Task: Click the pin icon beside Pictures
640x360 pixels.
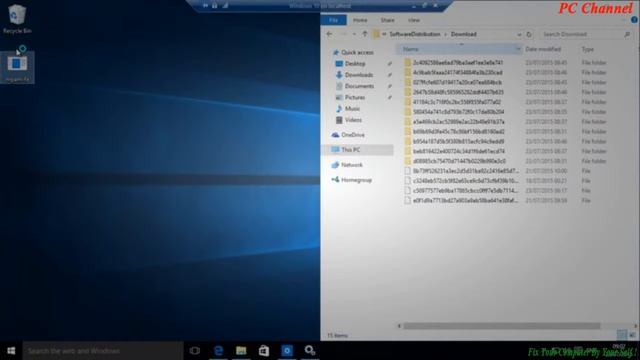Action: 389,98
